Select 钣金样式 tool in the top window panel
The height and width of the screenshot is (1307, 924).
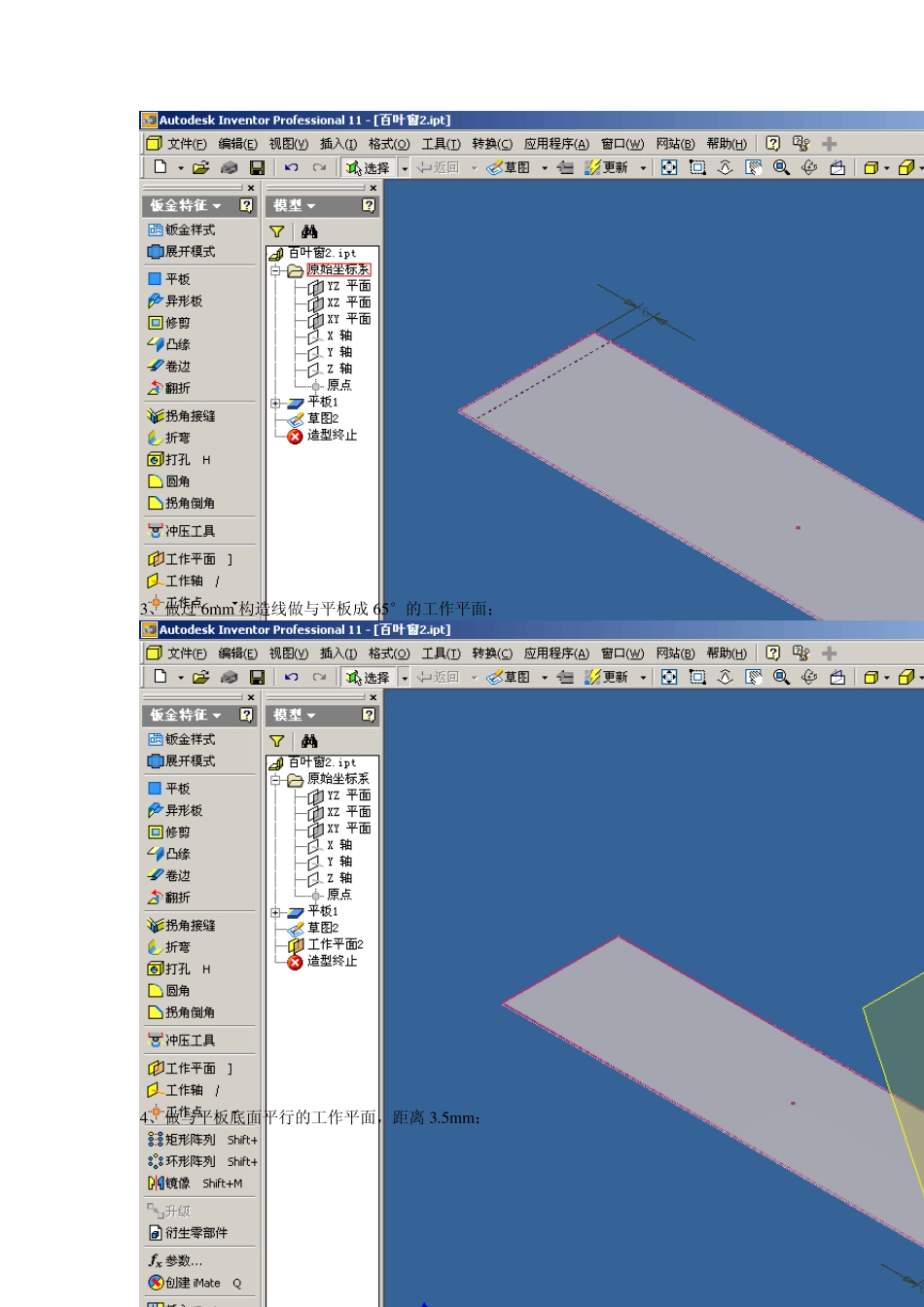[182, 230]
